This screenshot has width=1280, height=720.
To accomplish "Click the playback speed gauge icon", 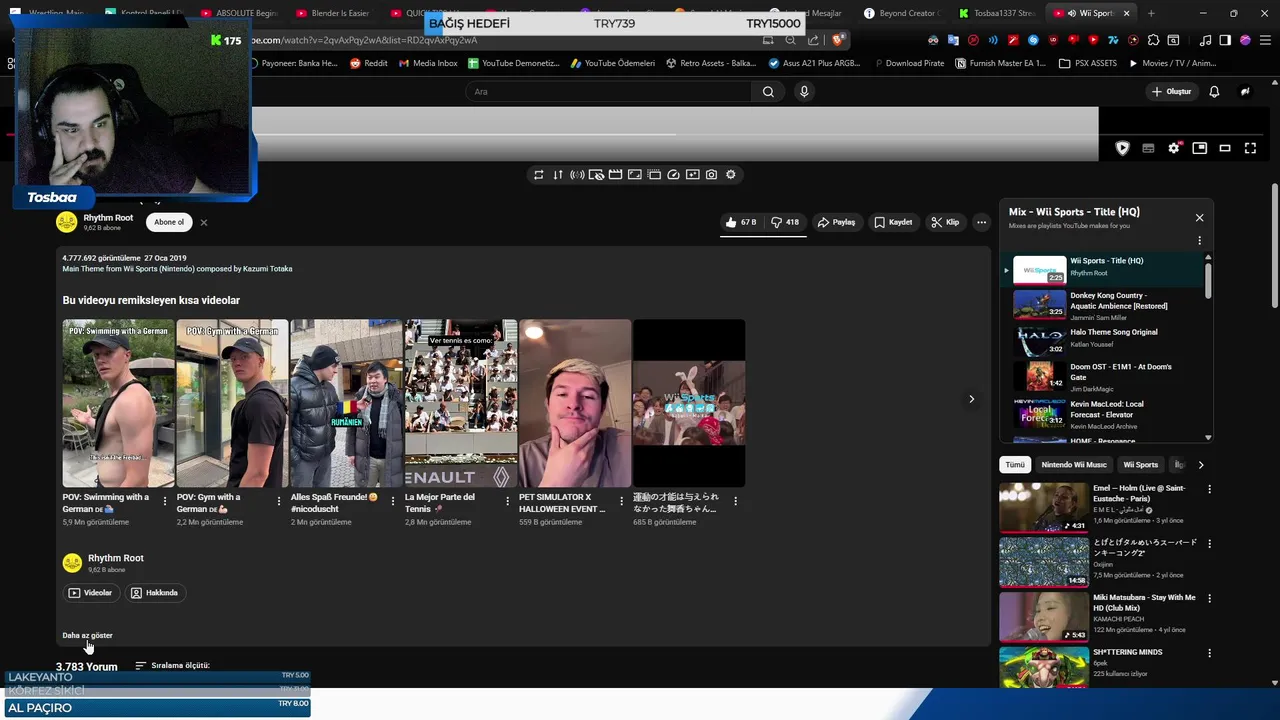I will [673, 174].
